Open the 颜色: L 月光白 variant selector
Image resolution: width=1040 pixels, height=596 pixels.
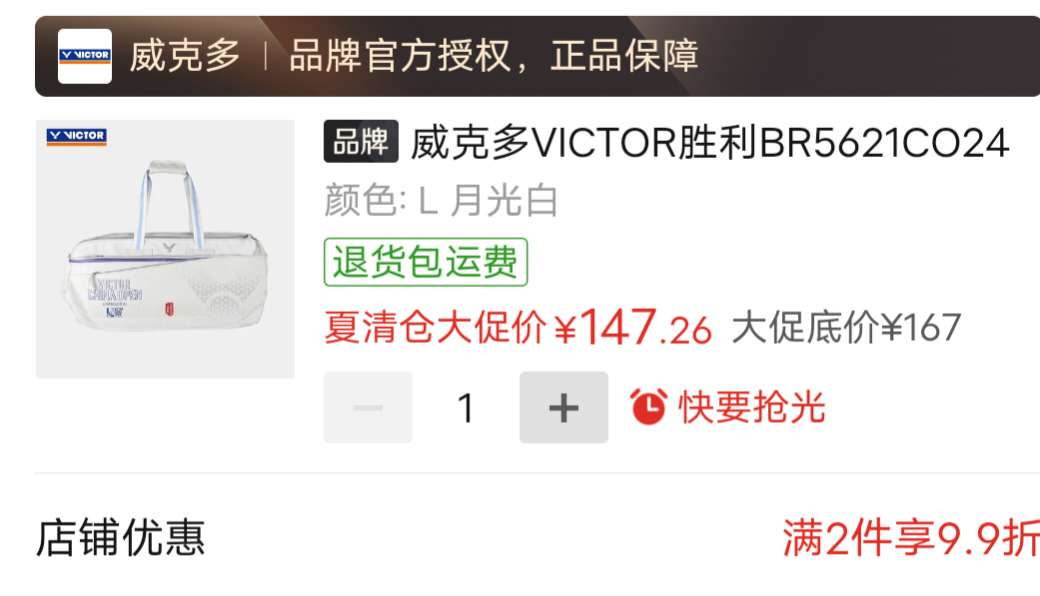coord(441,200)
